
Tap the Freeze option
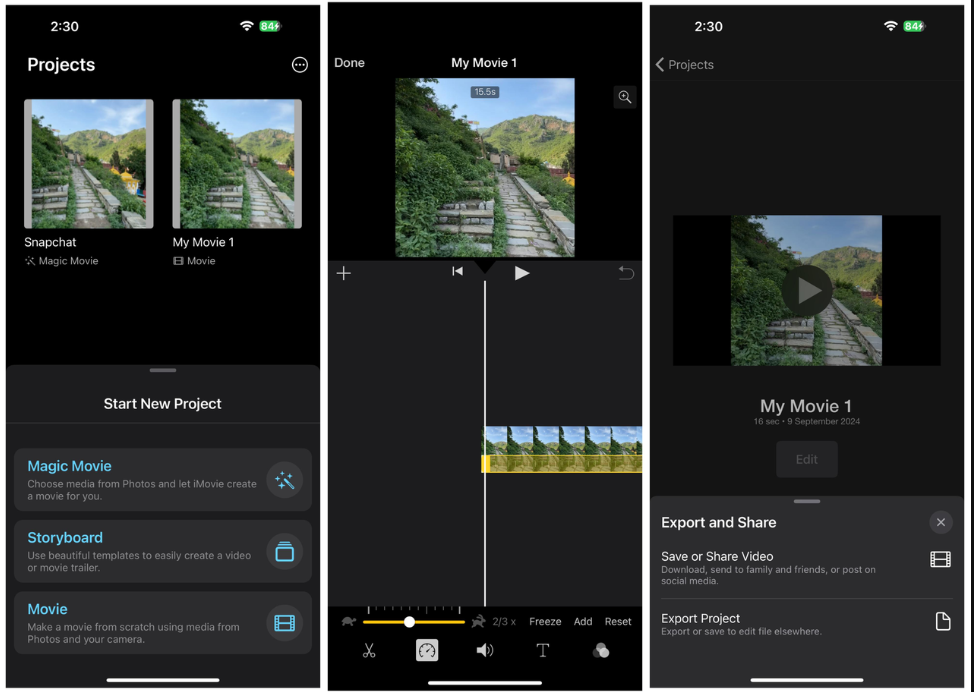(545, 622)
